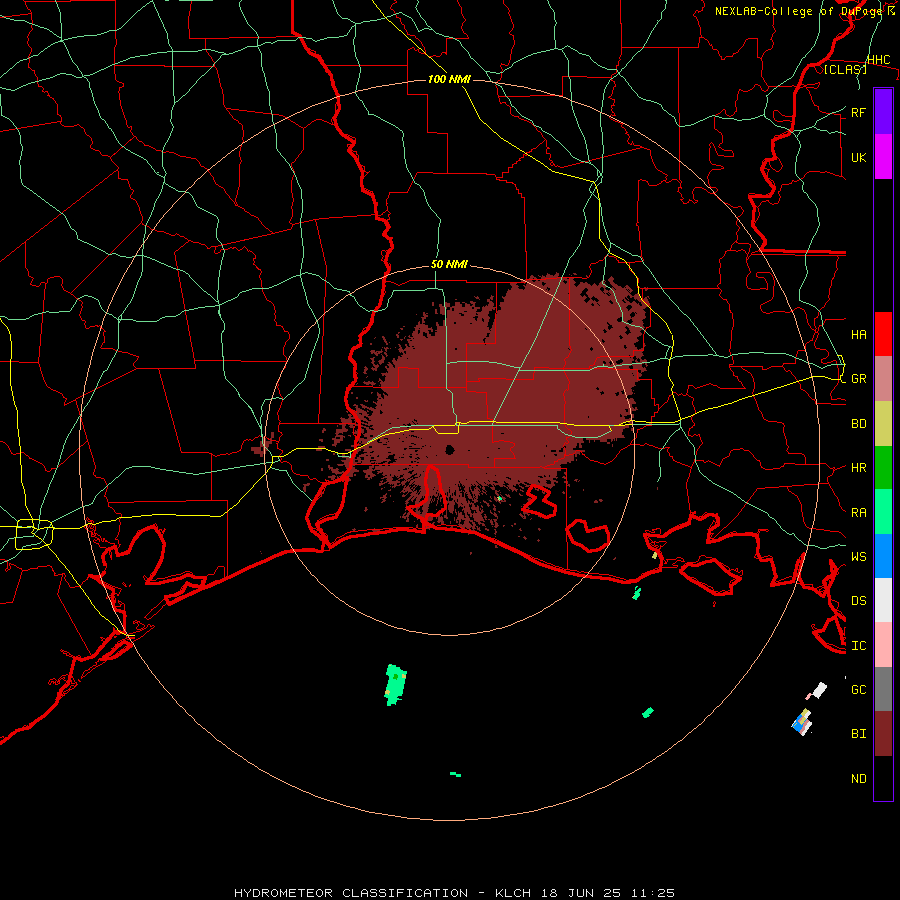Click the HR legend label
The height and width of the screenshot is (900, 900).
(858, 468)
